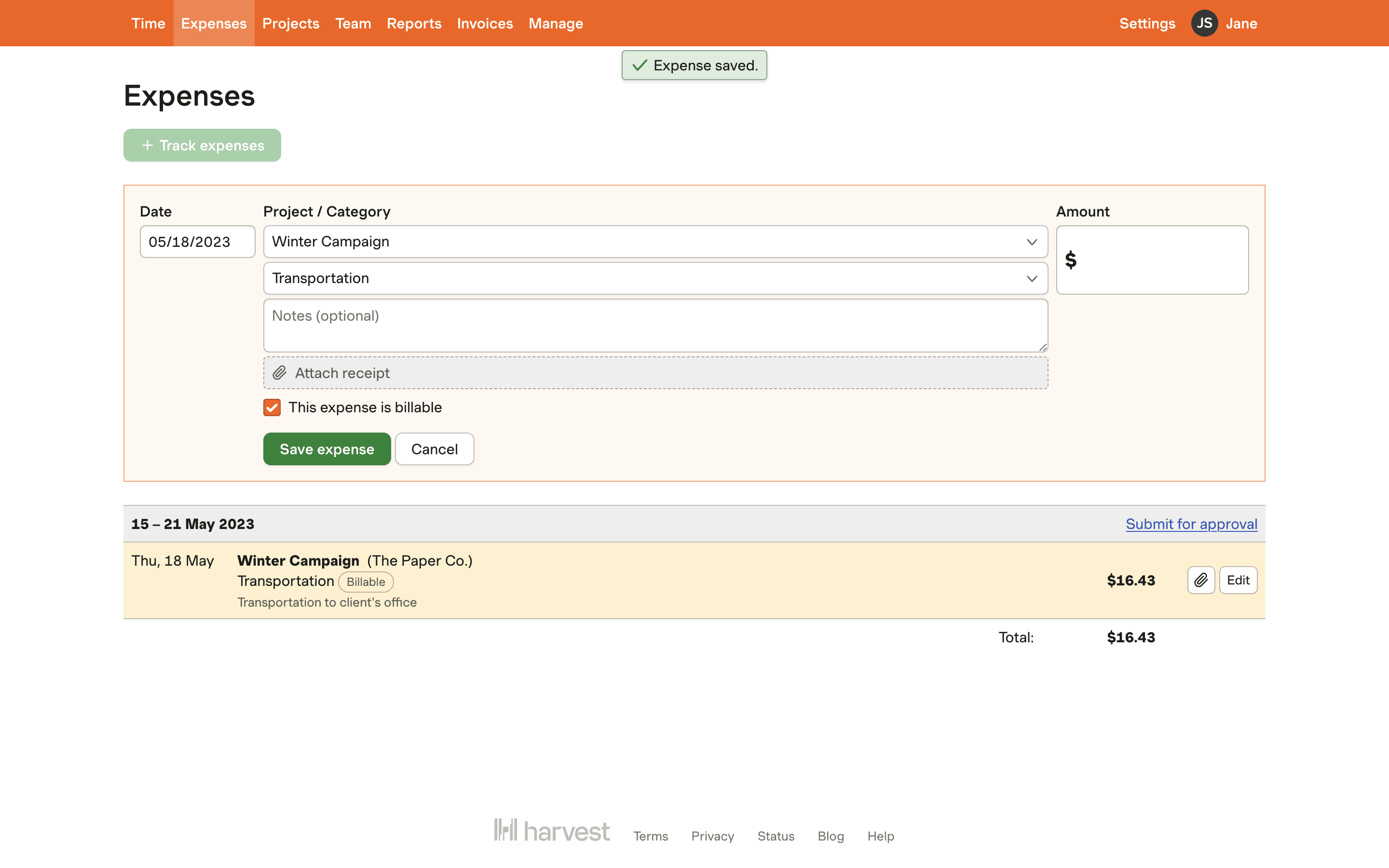Edit the $16.43 Transportation expense
This screenshot has height=868, width=1389.
click(1238, 580)
